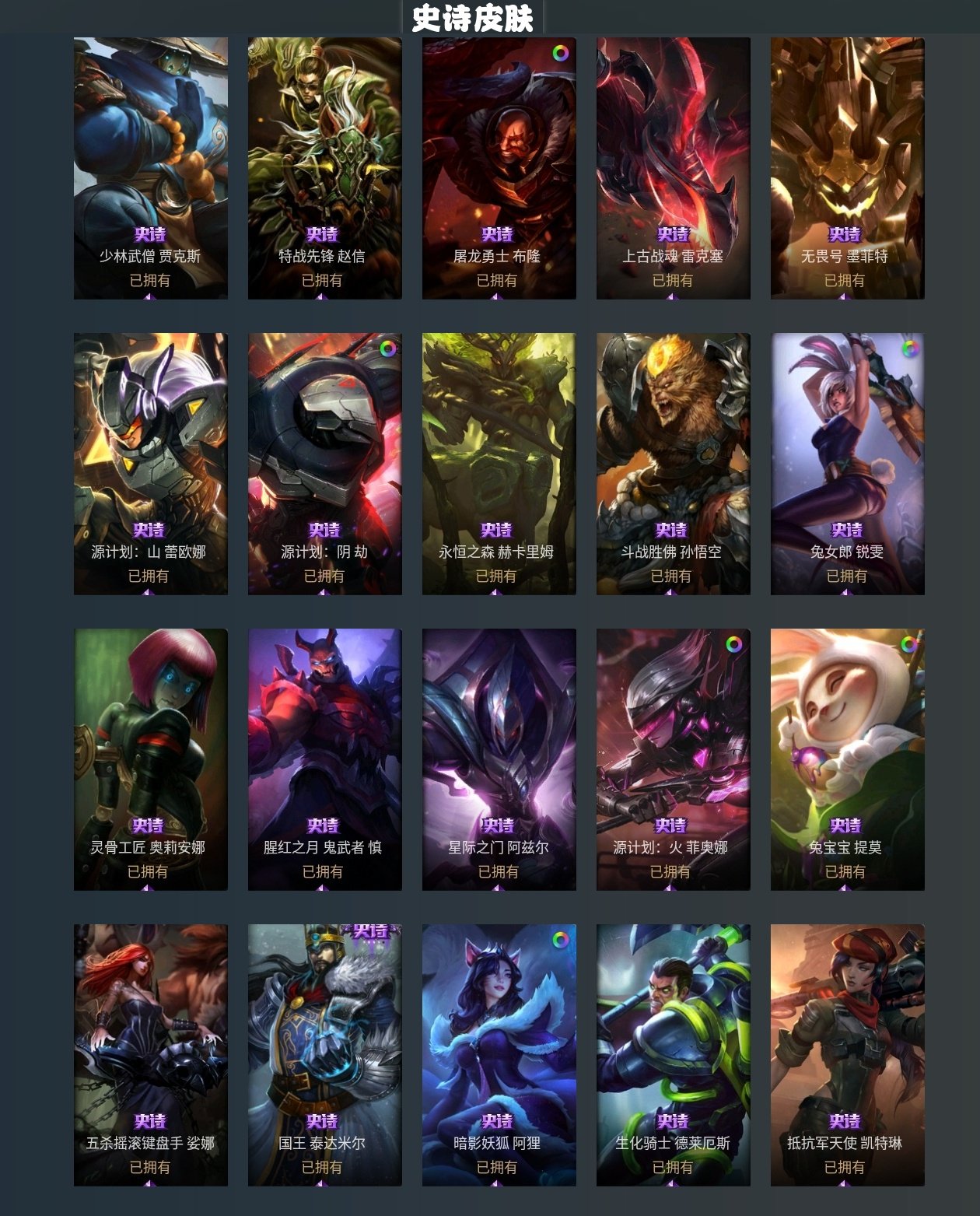This screenshot has width=980, height=1216.
Task: Open the 生化骑士 德莱厄斯 skin card
Action: pos(674,1055)
